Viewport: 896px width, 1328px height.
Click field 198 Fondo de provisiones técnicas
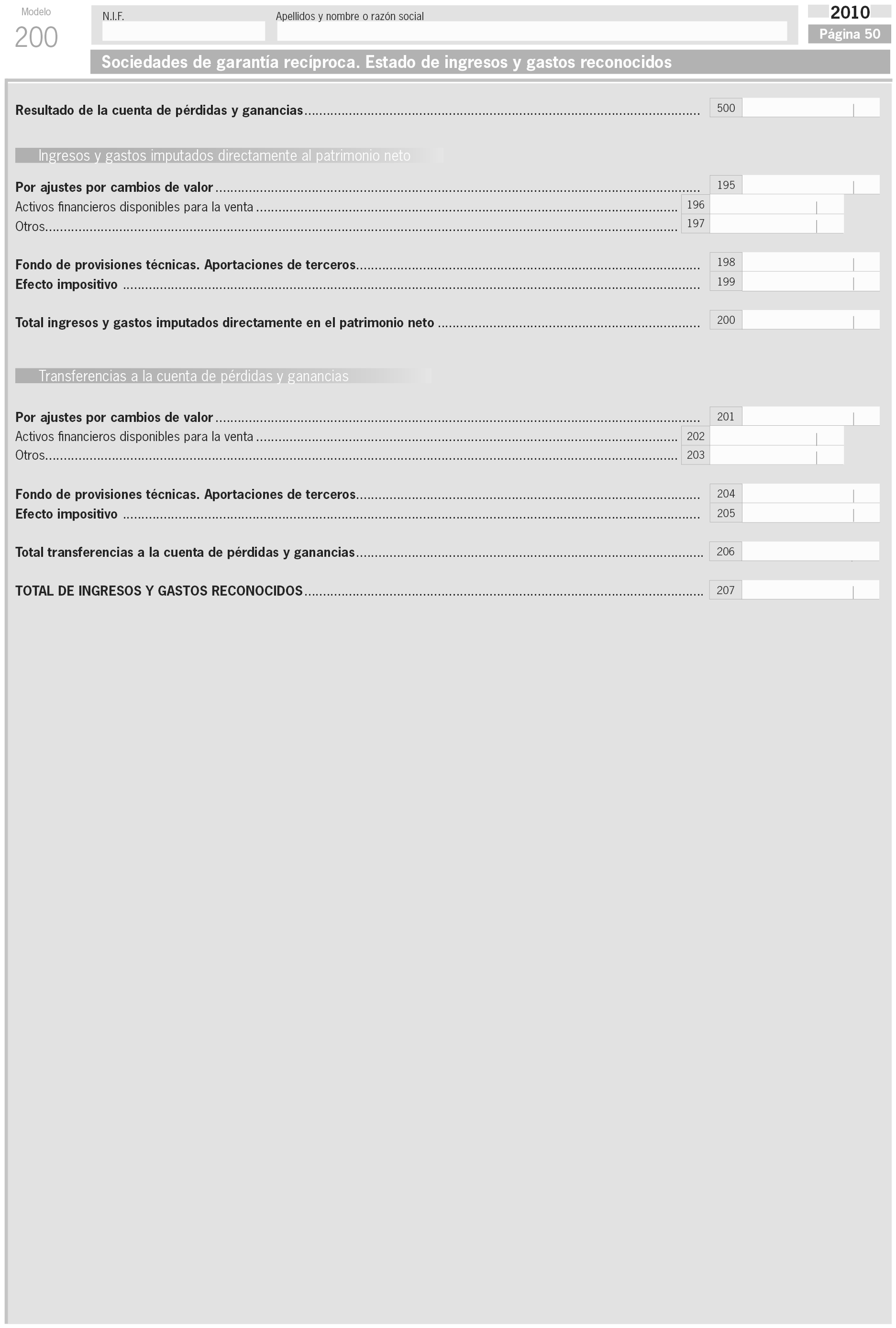click(x=810, y=262)
